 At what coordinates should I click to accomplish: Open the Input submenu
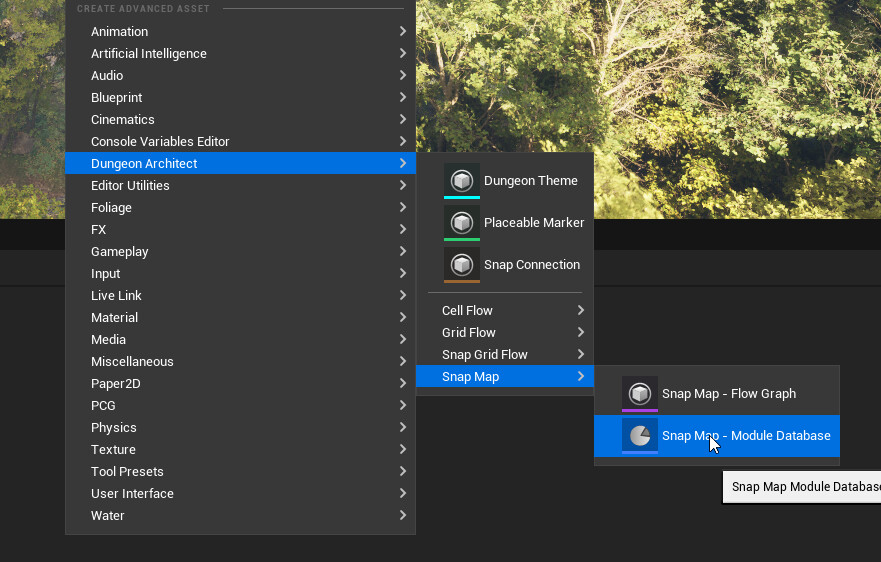[240, 273]
